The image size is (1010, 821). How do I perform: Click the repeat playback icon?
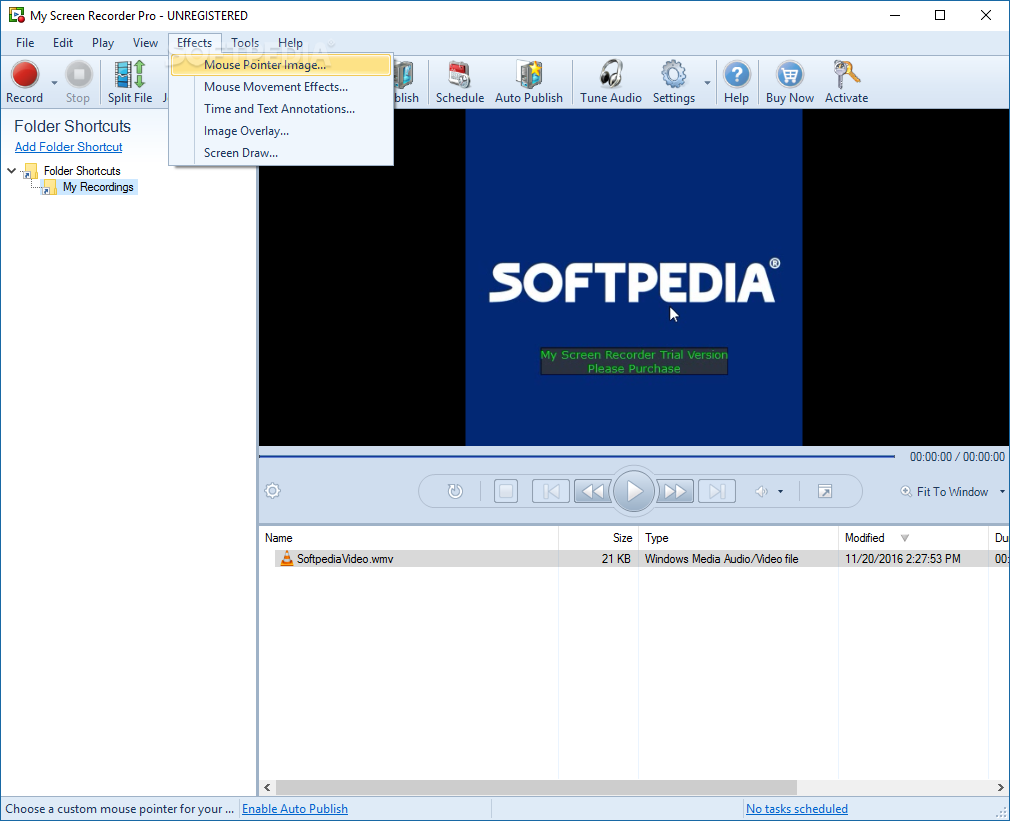click(455, 491)
